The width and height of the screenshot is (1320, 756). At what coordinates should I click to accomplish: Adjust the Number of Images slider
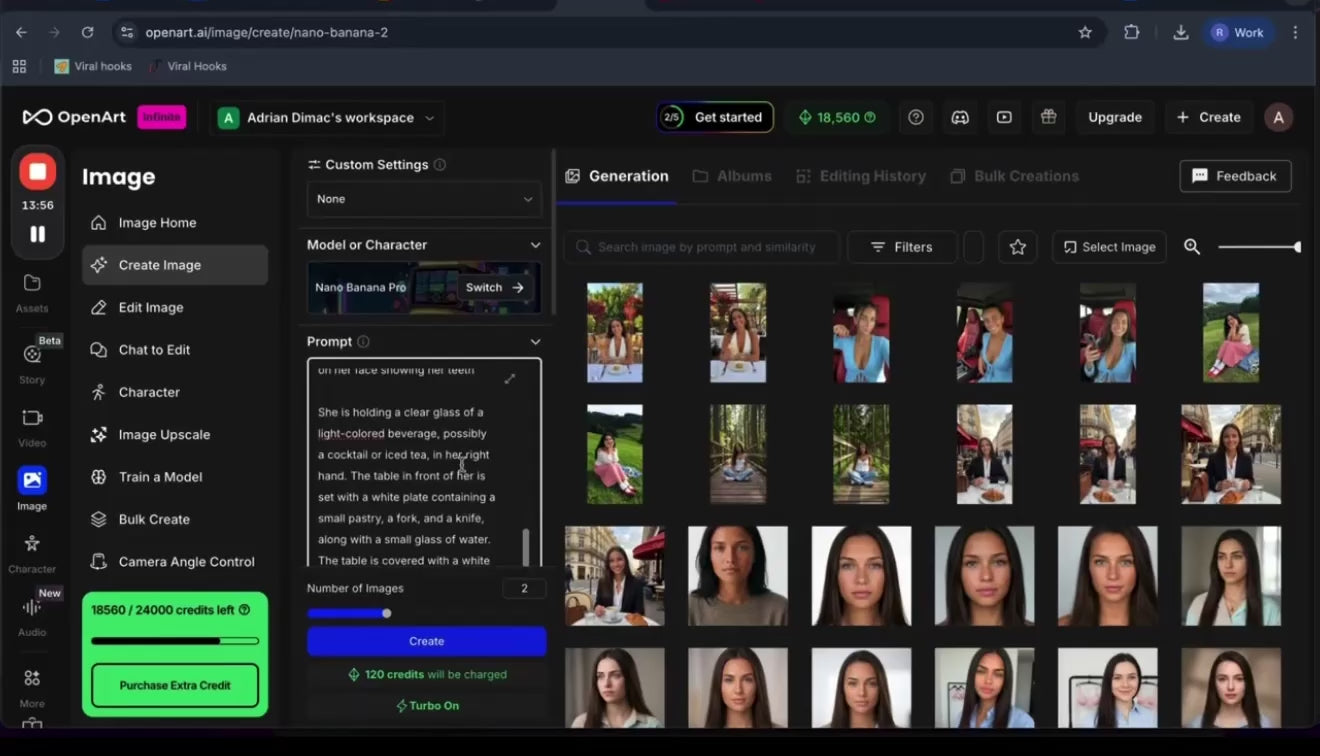pos(387,613)
